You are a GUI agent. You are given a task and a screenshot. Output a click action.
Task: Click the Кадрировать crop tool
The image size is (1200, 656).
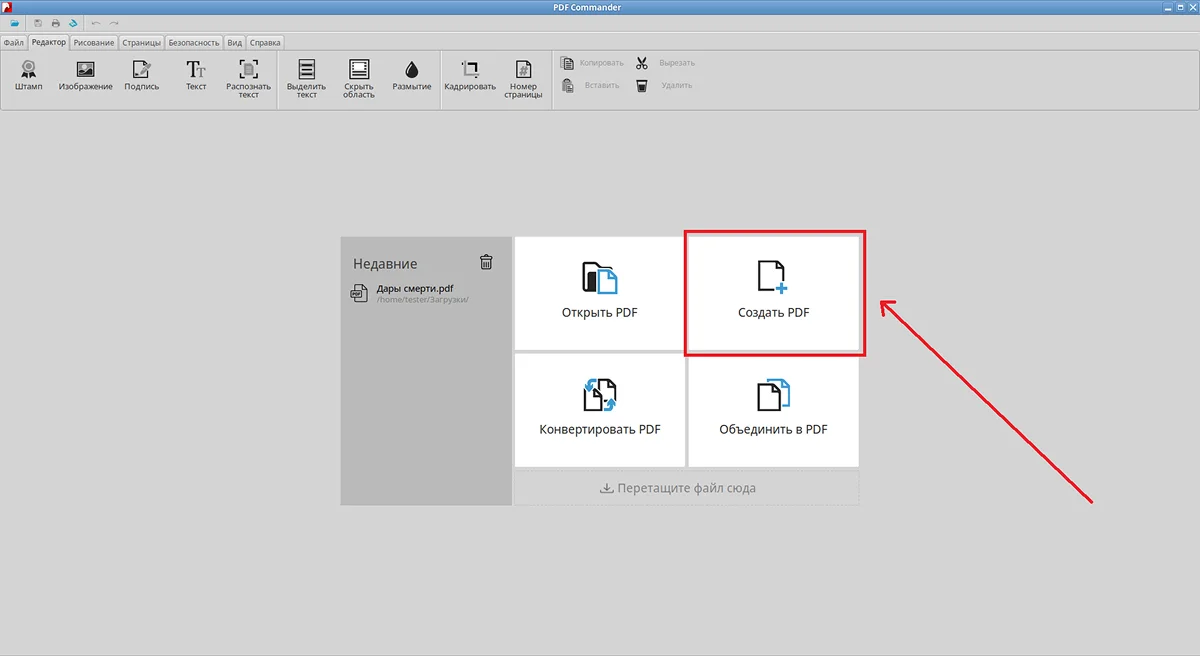[x=470, y=75]
